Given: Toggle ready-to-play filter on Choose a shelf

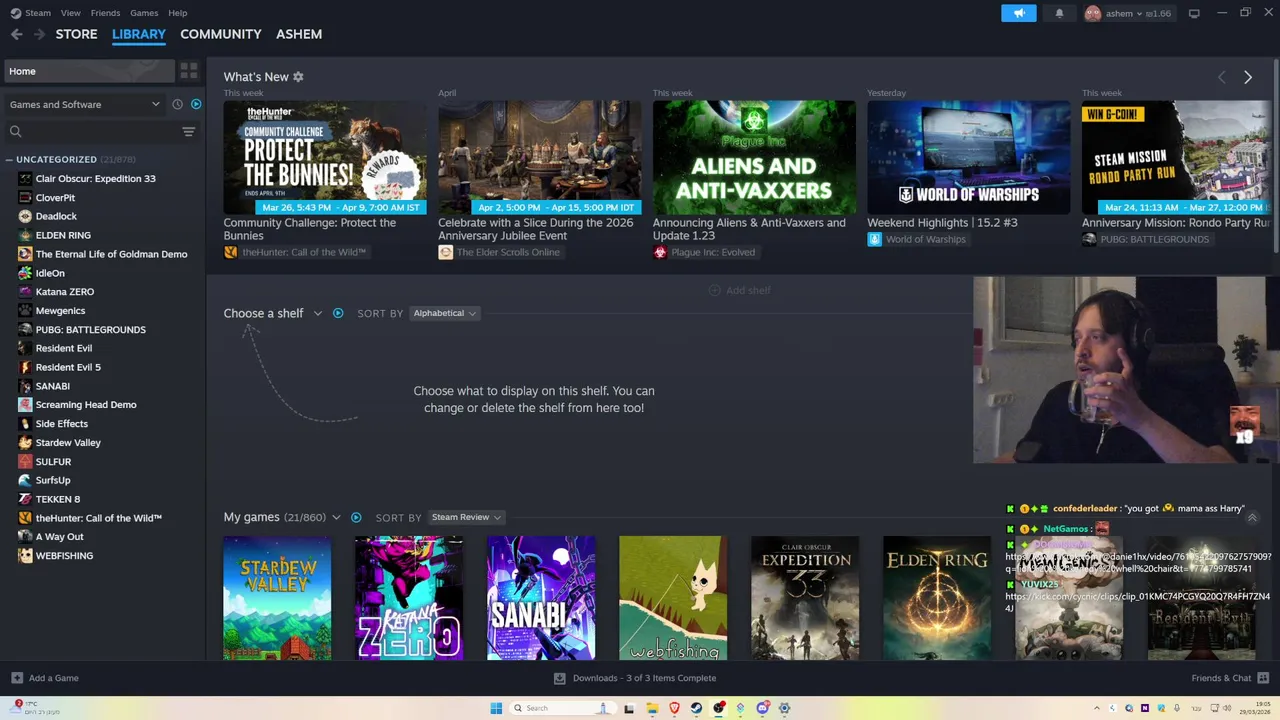Looking at the screenshot, I should coord(338,313).
